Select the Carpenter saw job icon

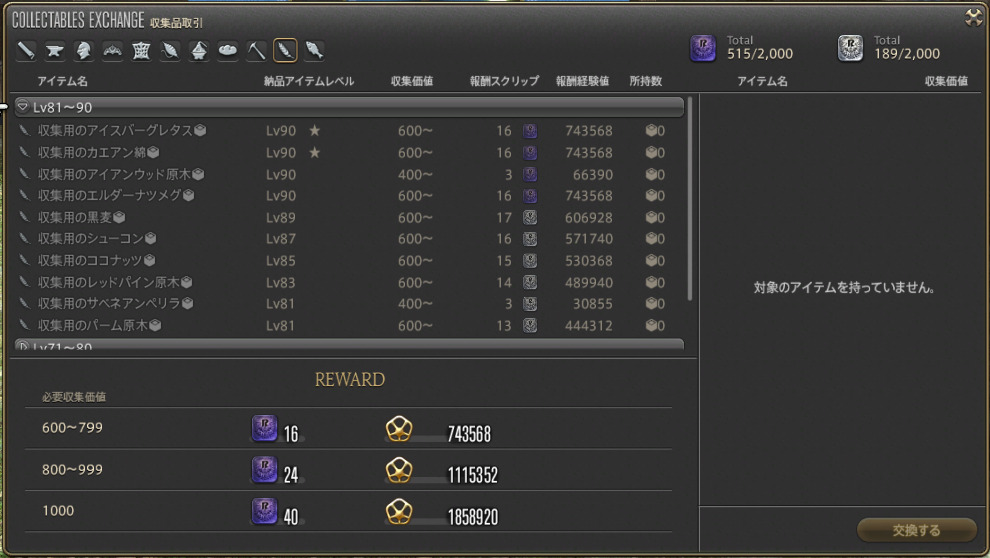26,50
